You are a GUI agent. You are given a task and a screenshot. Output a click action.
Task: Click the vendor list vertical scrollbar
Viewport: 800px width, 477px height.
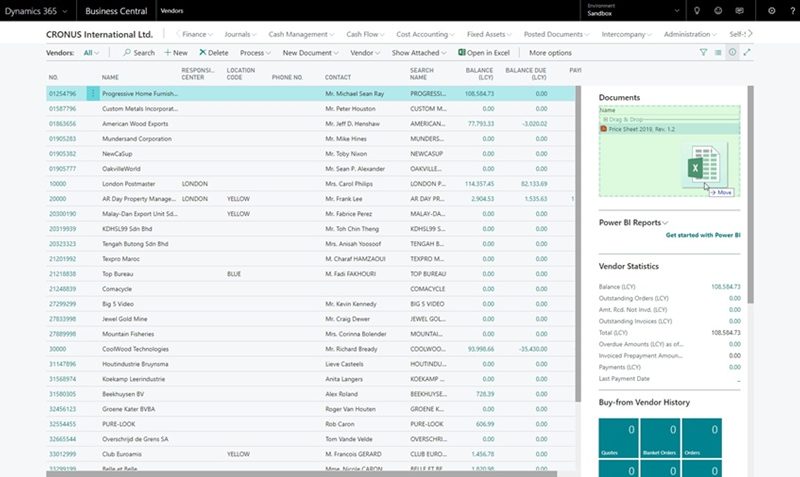pos(578,243)
